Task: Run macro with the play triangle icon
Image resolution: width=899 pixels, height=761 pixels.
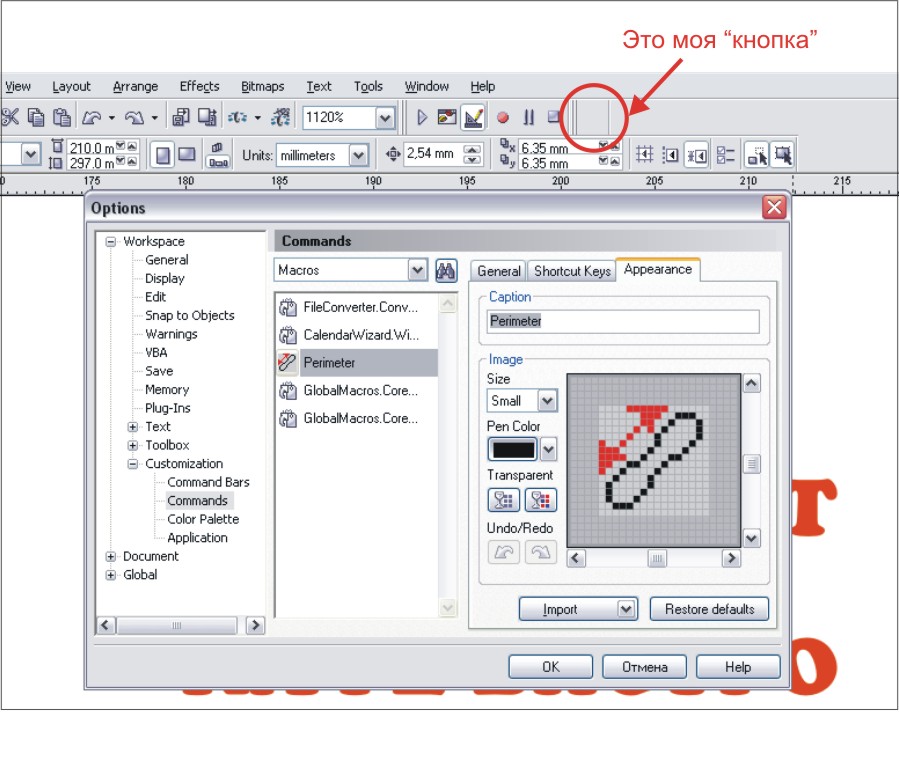Action: click(x=422, y=118)
